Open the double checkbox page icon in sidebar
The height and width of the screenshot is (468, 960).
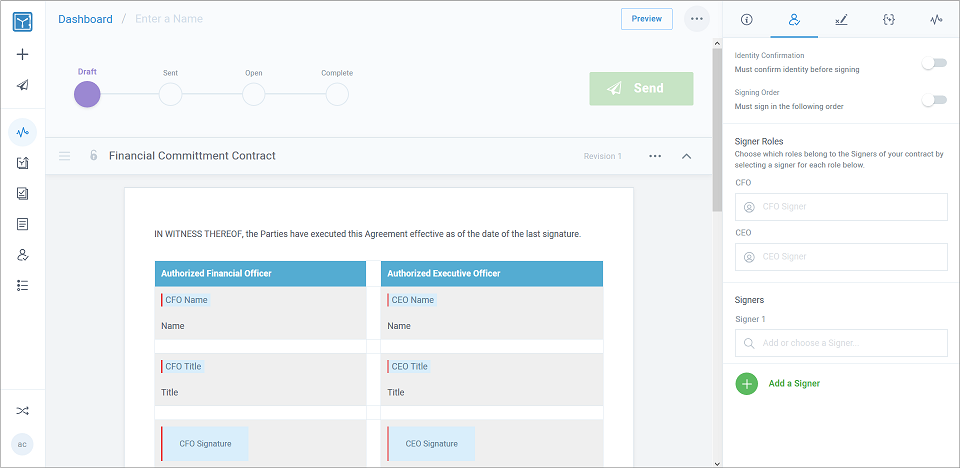tap(23, 194)
